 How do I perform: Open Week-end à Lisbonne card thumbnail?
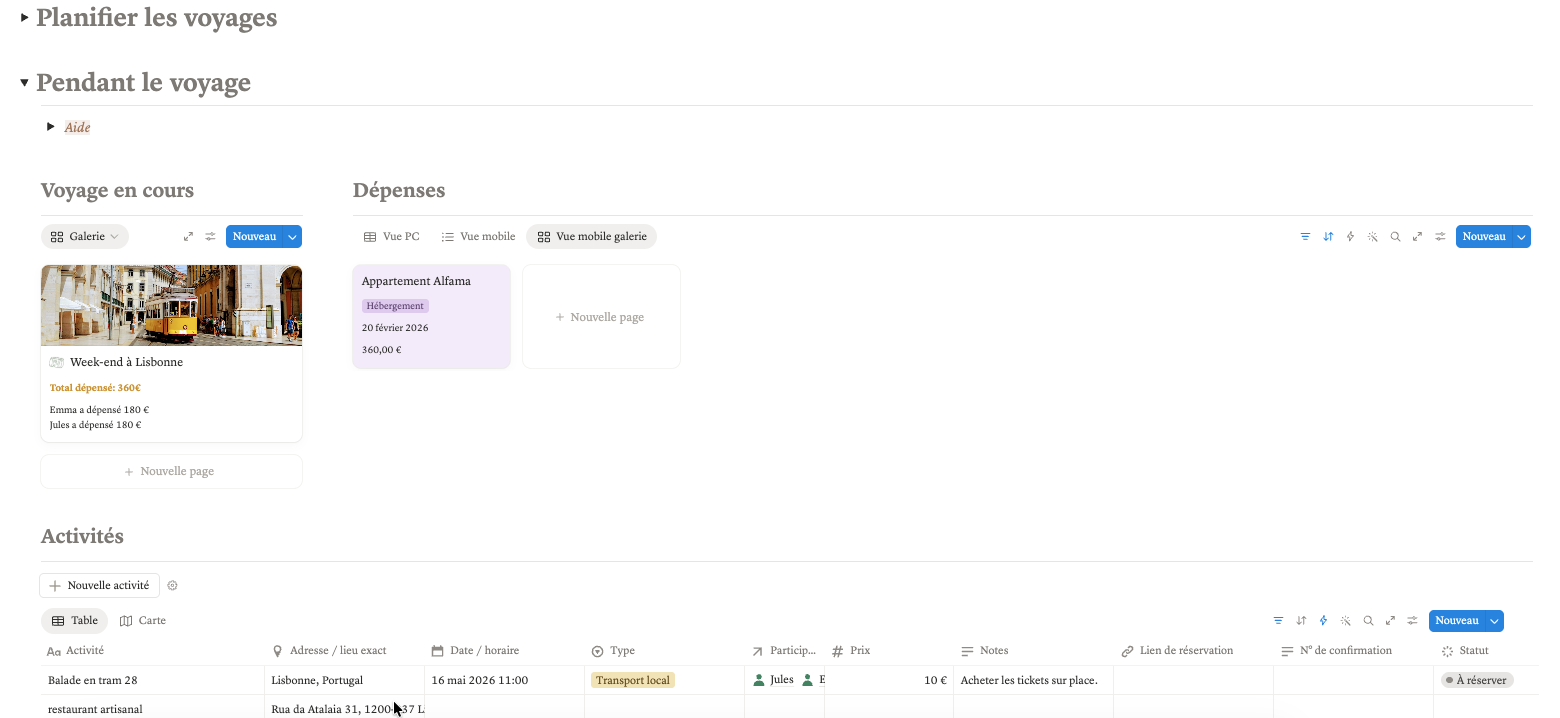point(171,305)
